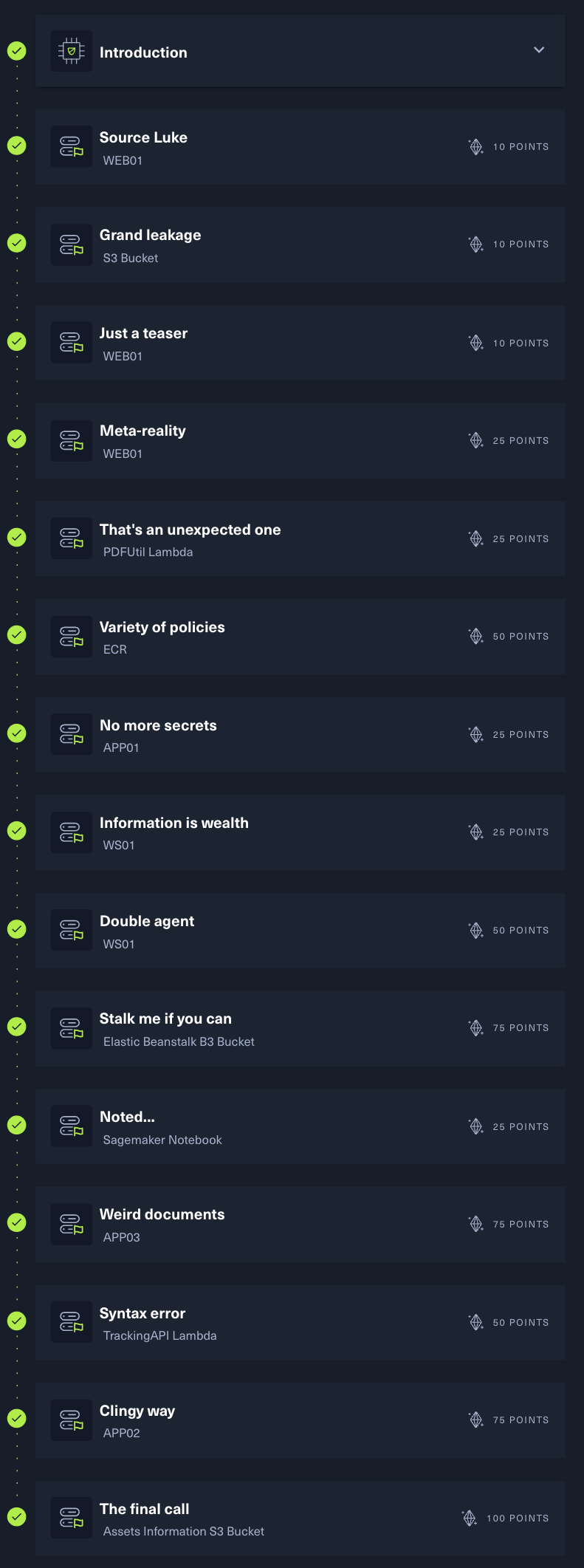Image resolution: width=584 pixels, height=1568 pixels.
Task: Open the Noted... challenge title
Action: (127, 1117)
